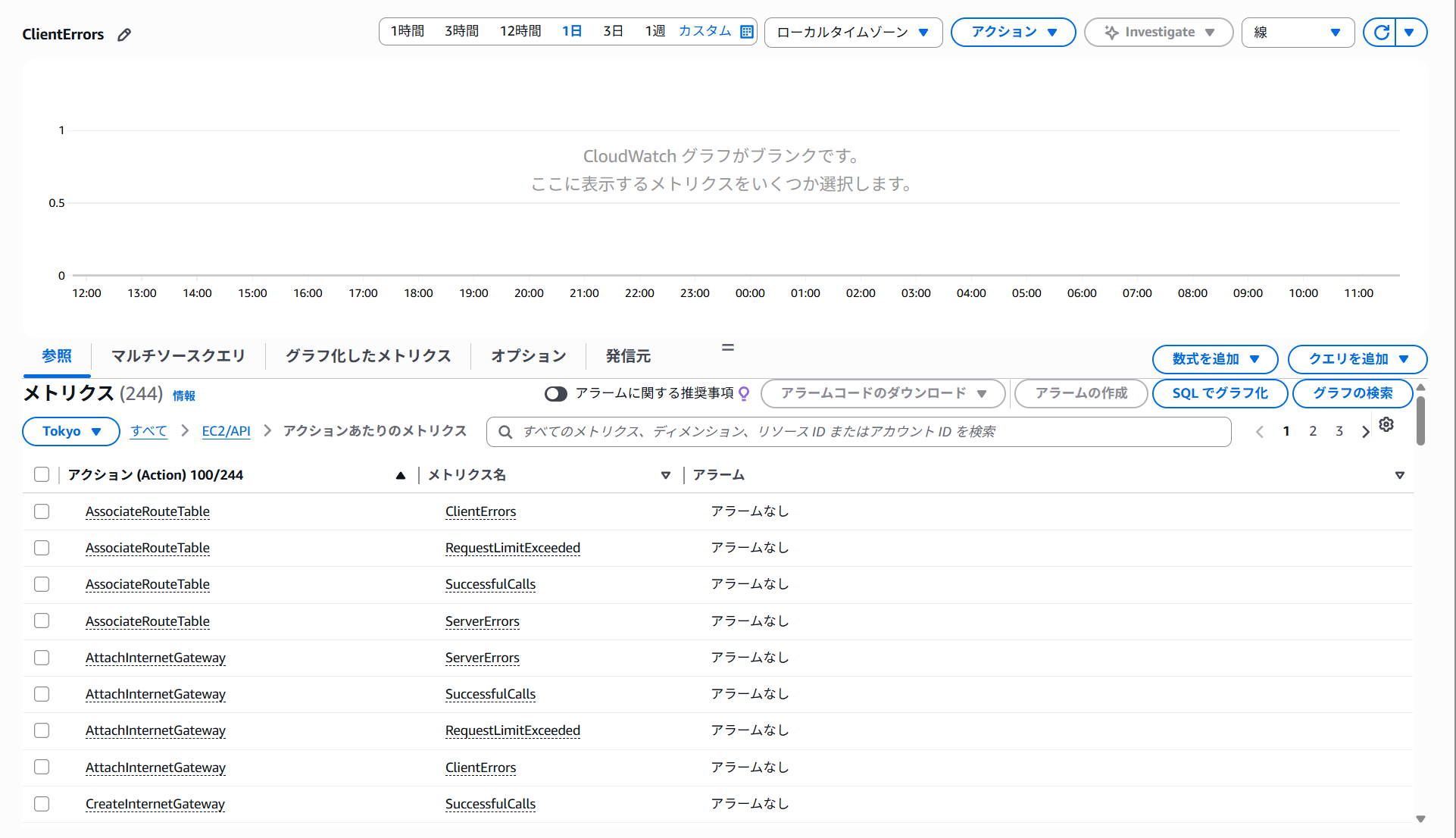Select the 3 day time range
The height and width of the screenshot is (838, 1456).
point(613,31)
